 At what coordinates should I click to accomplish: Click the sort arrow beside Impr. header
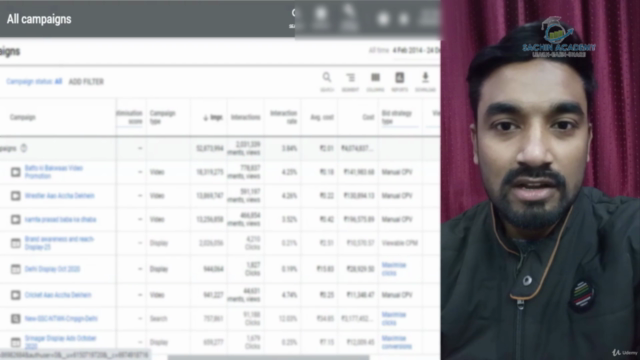coord(205,118)
